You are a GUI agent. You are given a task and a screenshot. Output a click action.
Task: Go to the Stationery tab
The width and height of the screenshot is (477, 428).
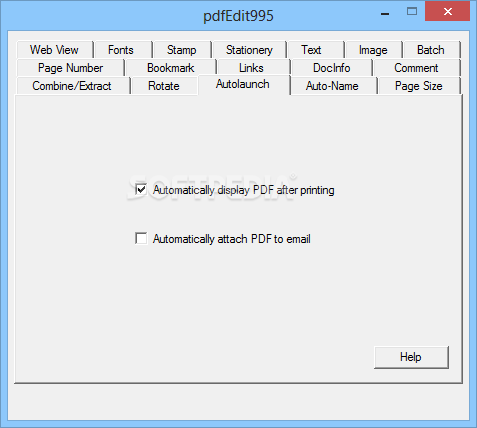249,50
